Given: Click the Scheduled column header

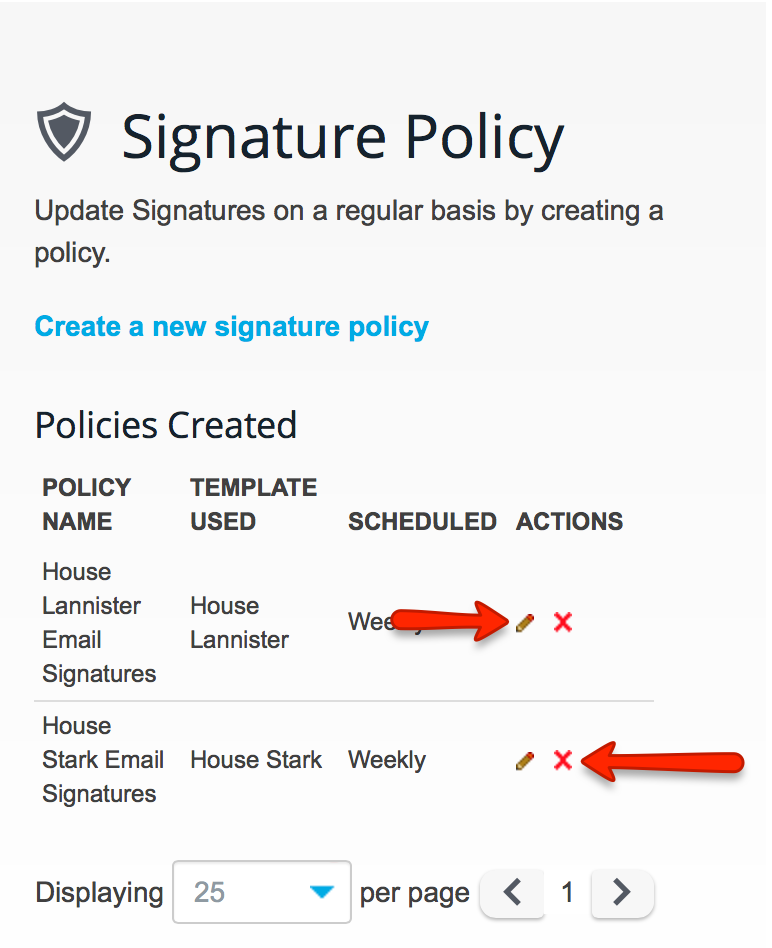Looking at the screenshot, I should (x=422, y=521).
